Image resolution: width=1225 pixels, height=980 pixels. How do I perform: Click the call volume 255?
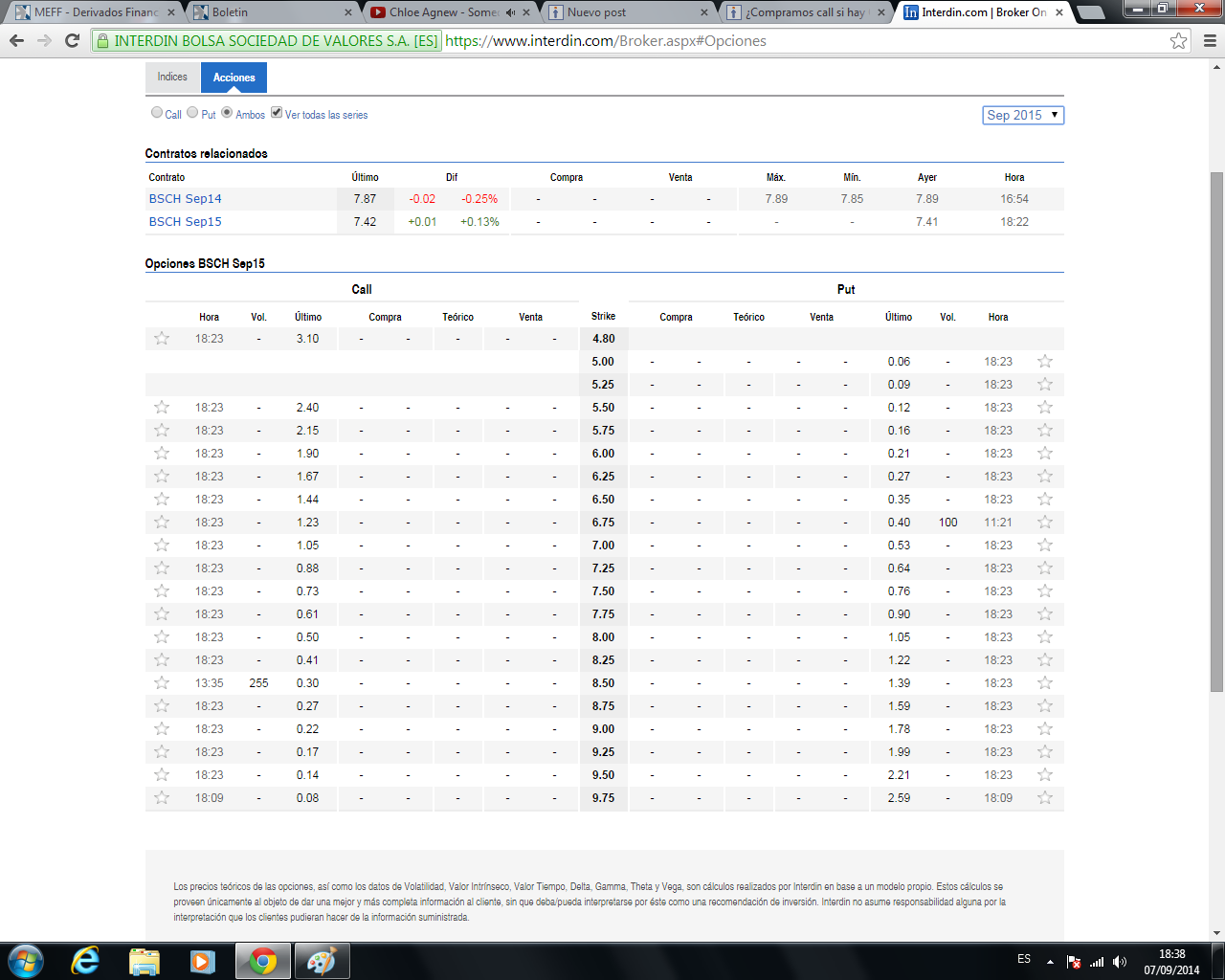tap(258, 682)
